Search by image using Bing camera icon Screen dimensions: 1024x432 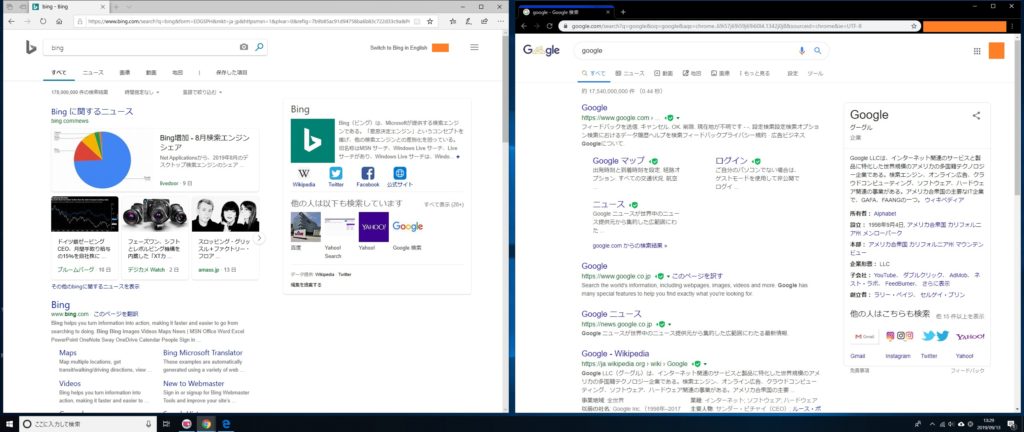[x=244, y=47]
